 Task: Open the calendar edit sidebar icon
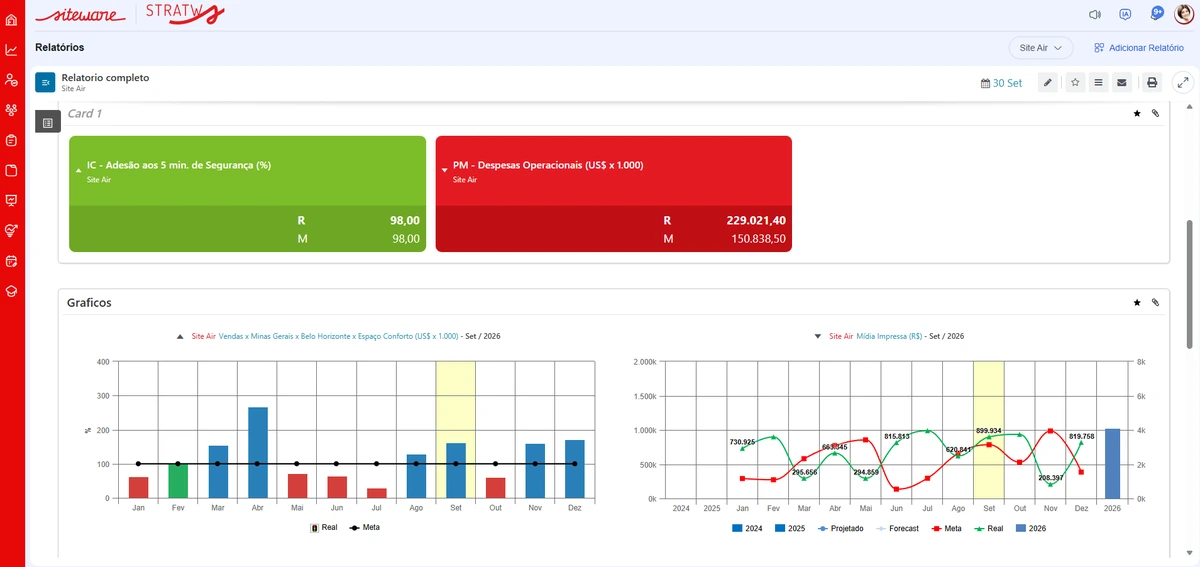click(x=12, y=261)
